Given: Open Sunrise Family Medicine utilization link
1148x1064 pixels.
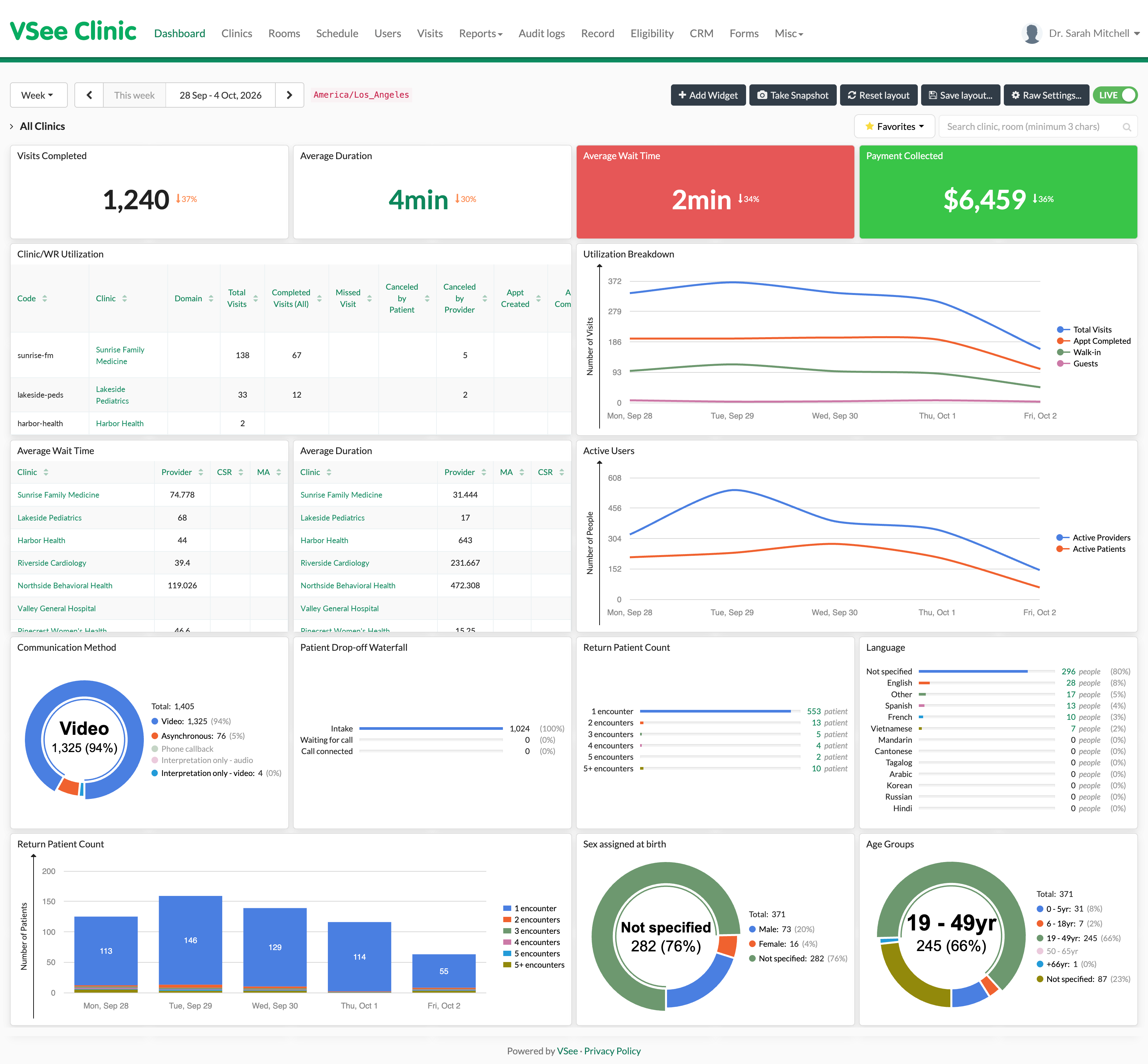Looking at the screenshot, I should pos(120,355).
